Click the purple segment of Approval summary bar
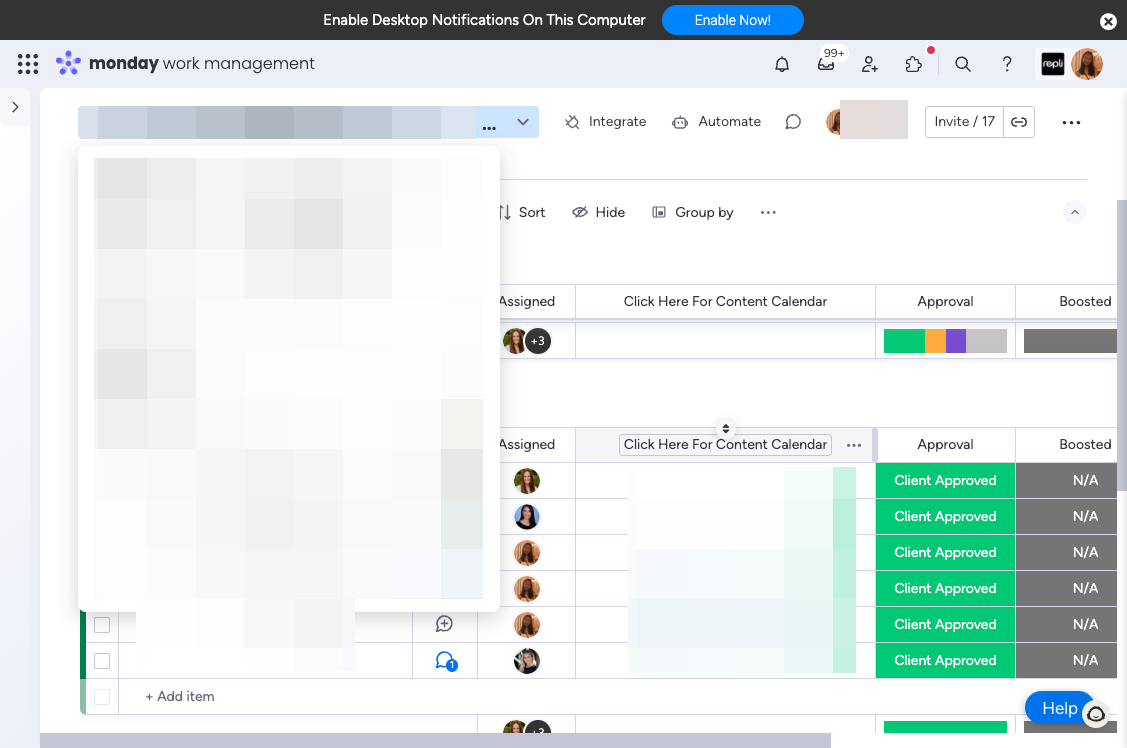The image size is (1127, 748). coord(956,341)
